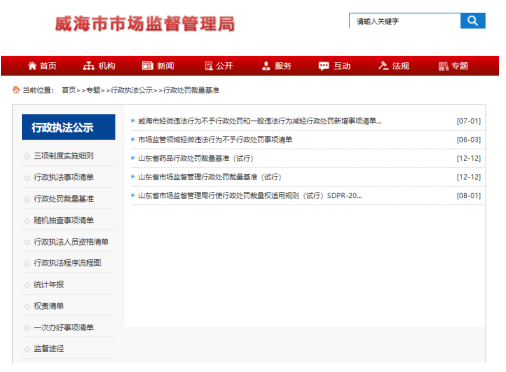Viewport: 506px width, 372px height.
Task: Open 权责清单 in the sidebar
Action: click(x=49, y=306)
